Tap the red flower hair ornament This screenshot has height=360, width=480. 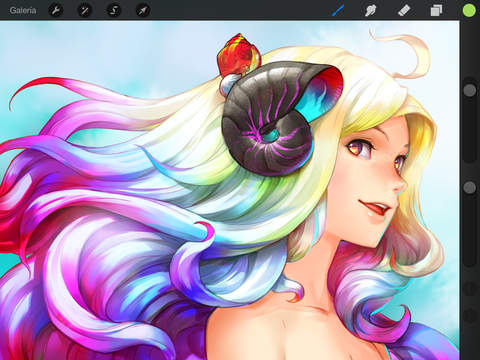[238, 55]
